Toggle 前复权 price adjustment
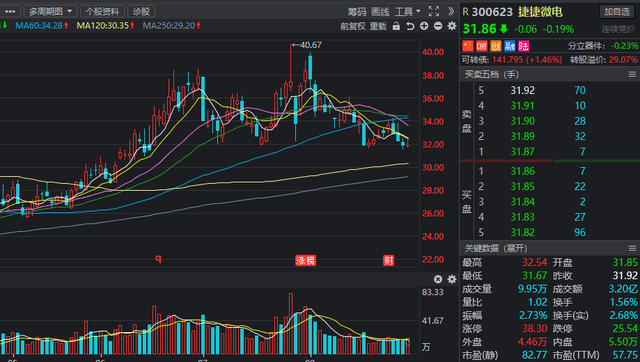The height and width of the screenshot is (362, 640). [x=353, y=27]
